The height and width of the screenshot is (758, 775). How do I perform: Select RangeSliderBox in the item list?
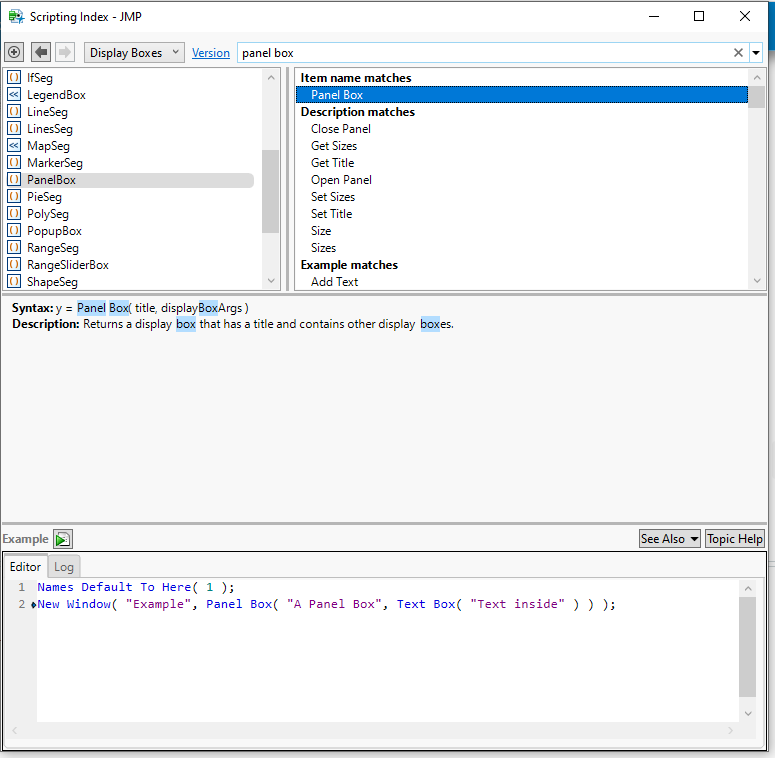click(68, 265)
